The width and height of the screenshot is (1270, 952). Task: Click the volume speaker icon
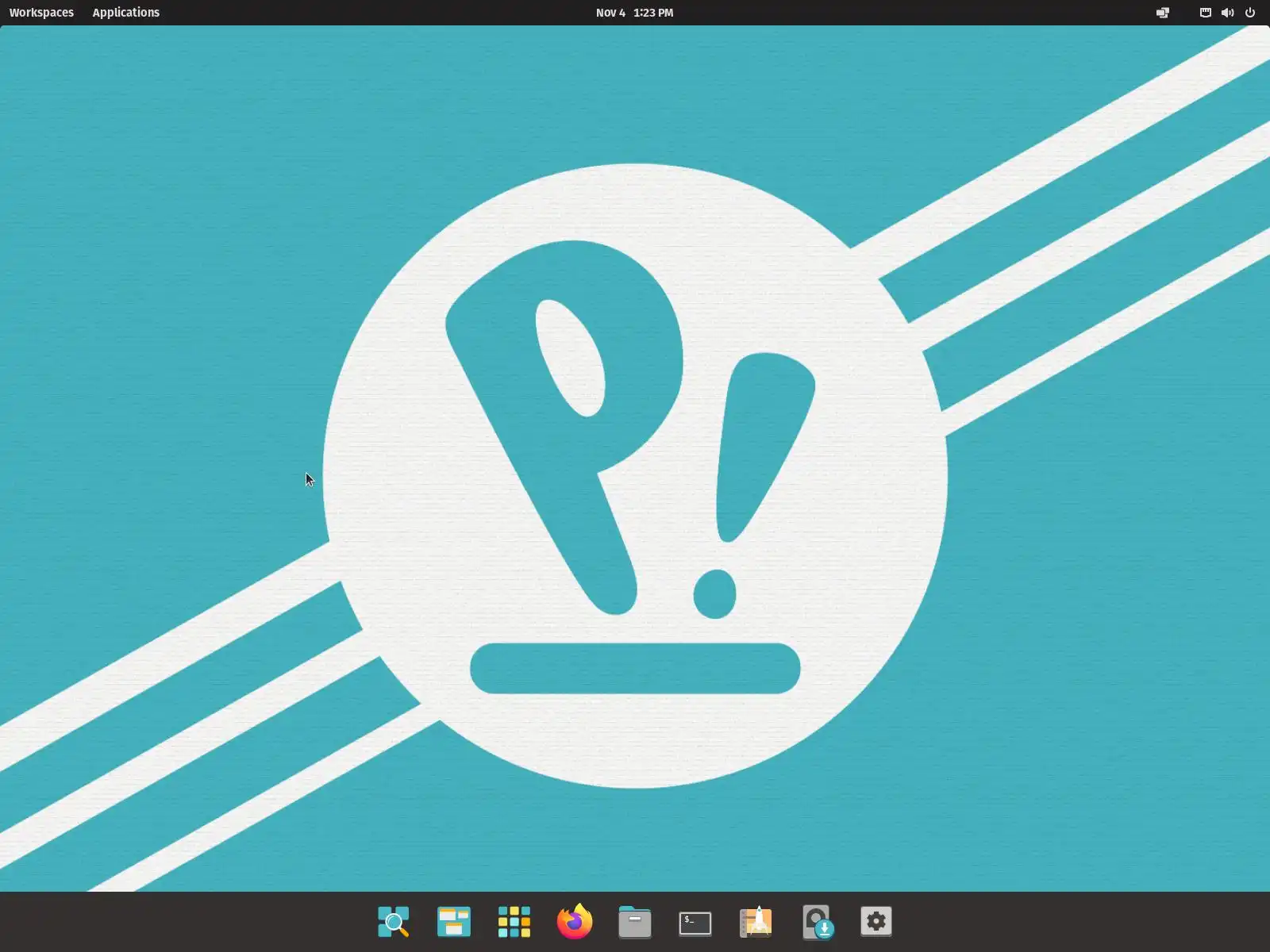(1227, 13)
